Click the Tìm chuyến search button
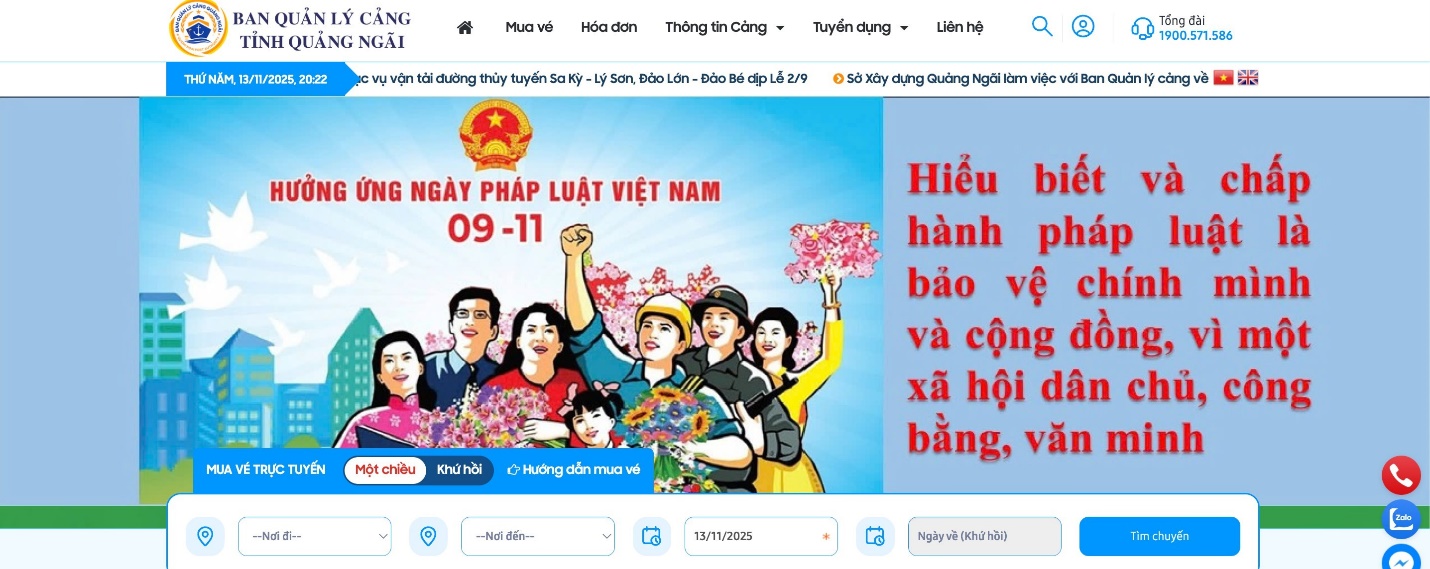Viewport: 1430px width, 569px height. tap(1160, 536)
